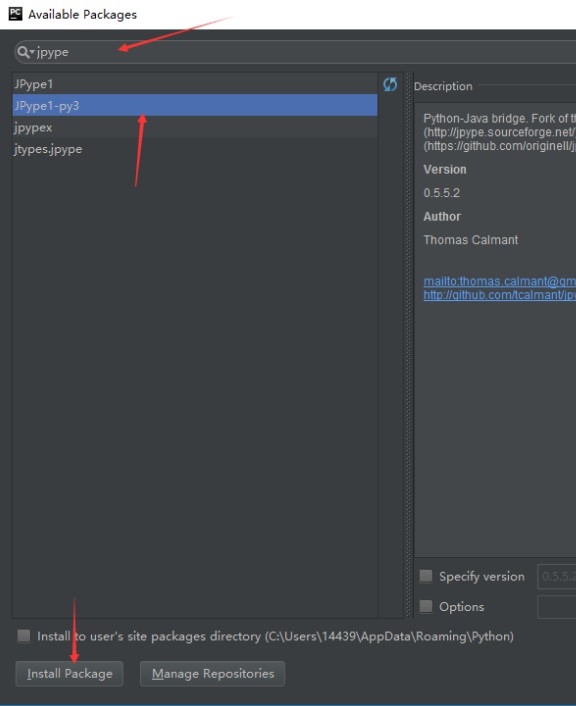The width and height of the screenshot is (576, 706).
Task: Choose jtypes.jpype from the package list
Action: (x=195, y=149)
